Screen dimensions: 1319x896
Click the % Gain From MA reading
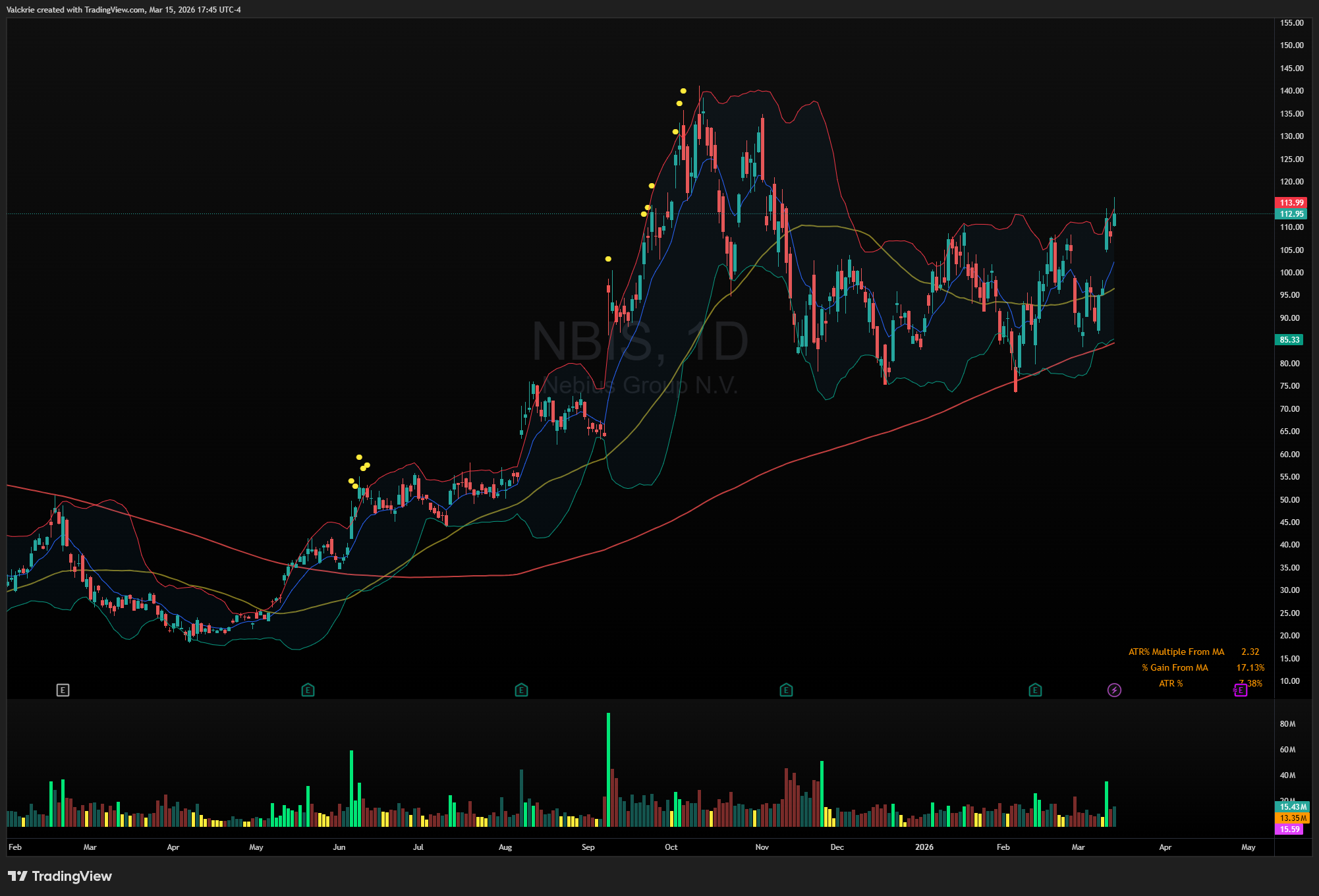pos(1250,667)
